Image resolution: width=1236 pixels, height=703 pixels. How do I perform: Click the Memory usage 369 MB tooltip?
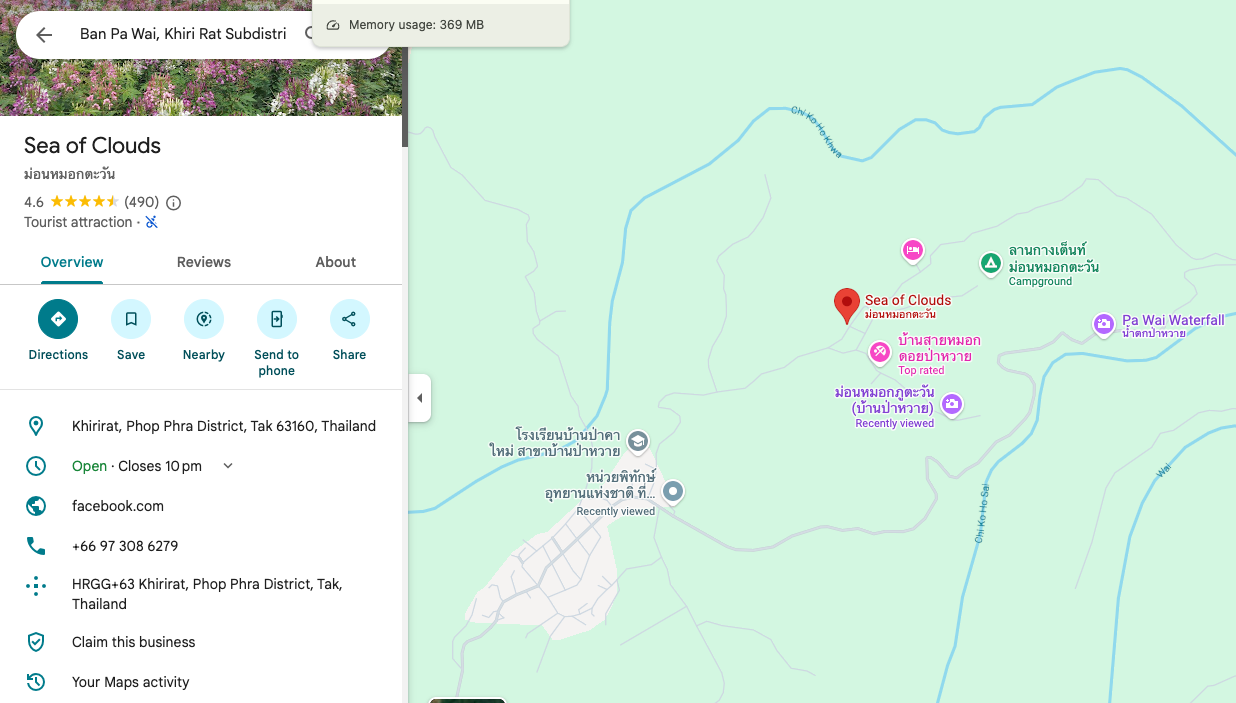point(441,24)
